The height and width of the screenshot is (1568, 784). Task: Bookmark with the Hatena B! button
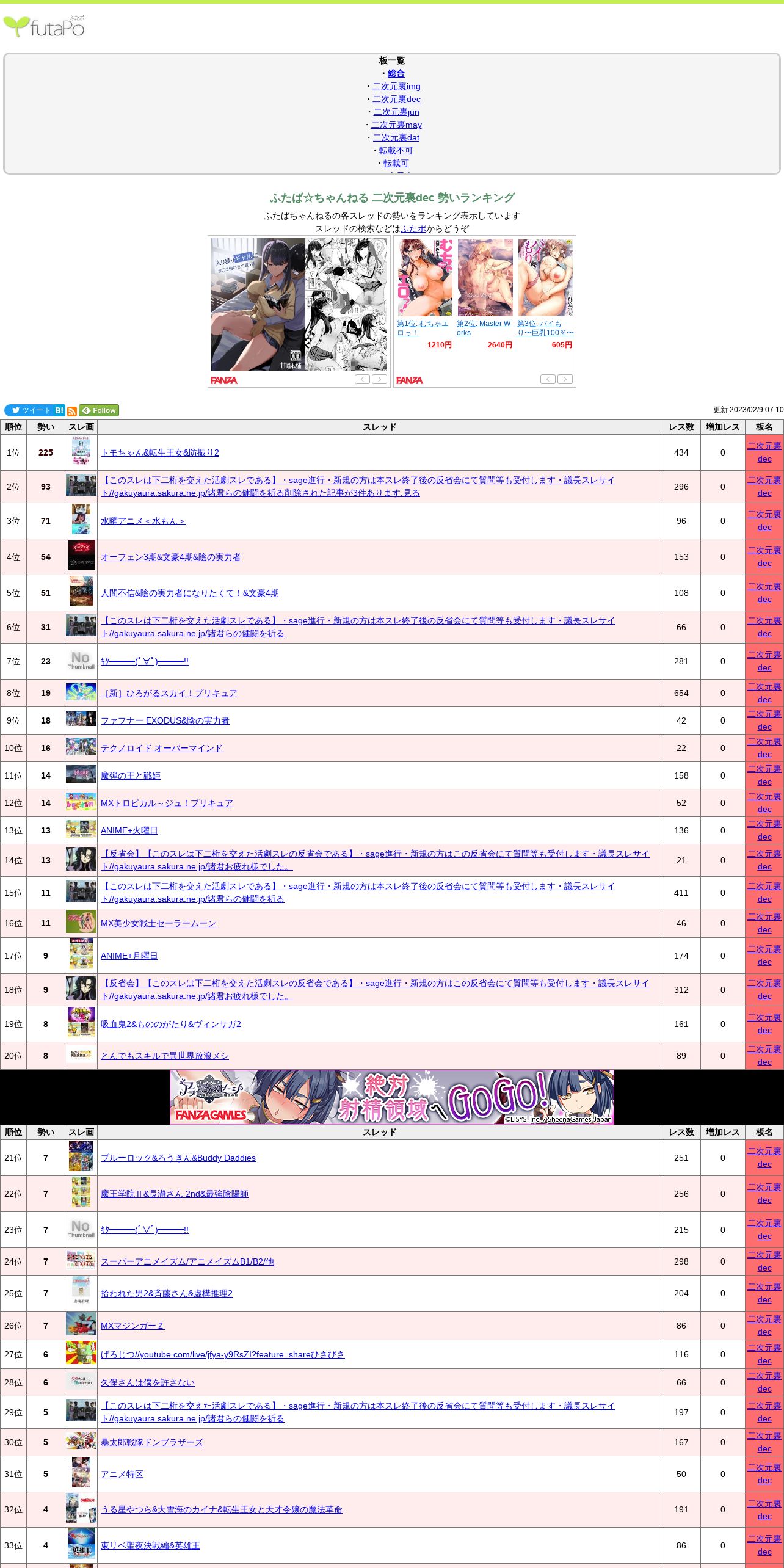(x=59, y=410)
